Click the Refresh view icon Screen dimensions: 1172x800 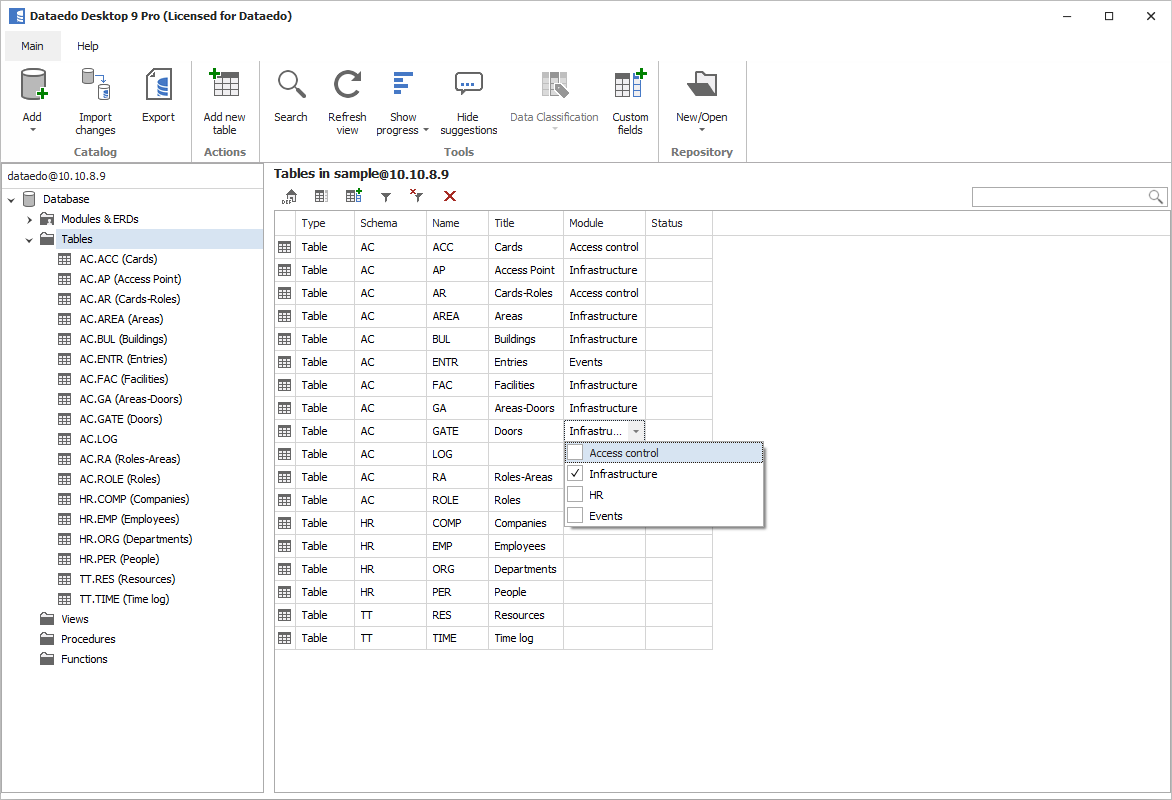coord(347,86)
